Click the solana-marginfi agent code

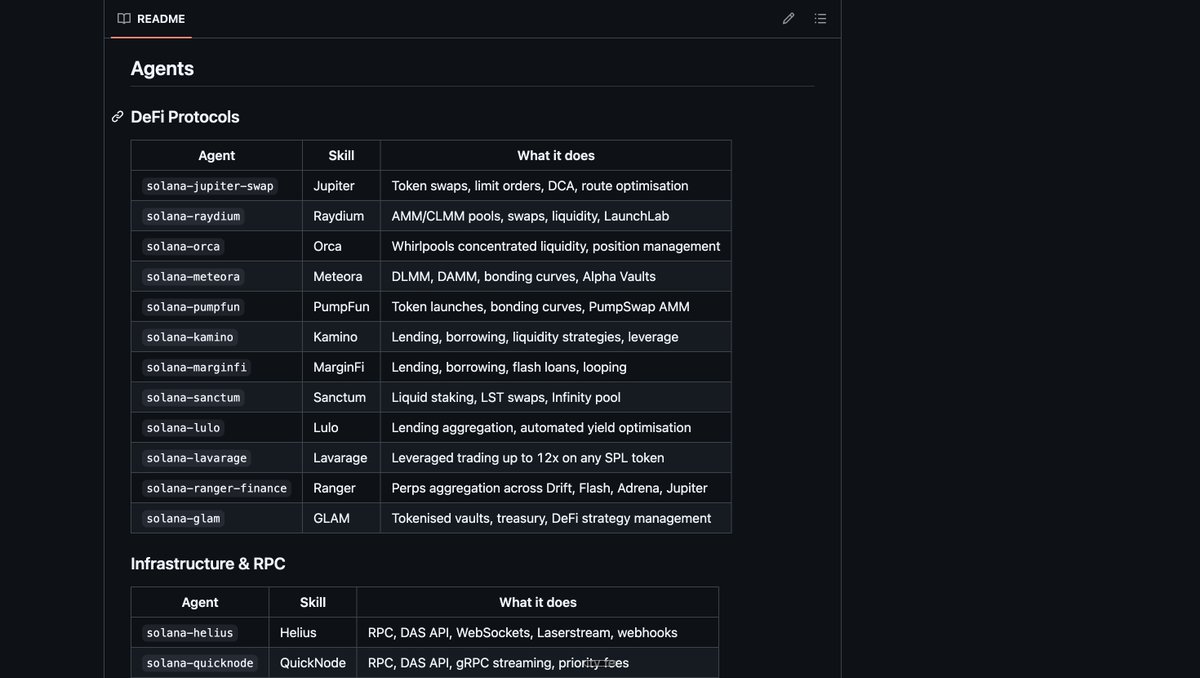[196, 367]
